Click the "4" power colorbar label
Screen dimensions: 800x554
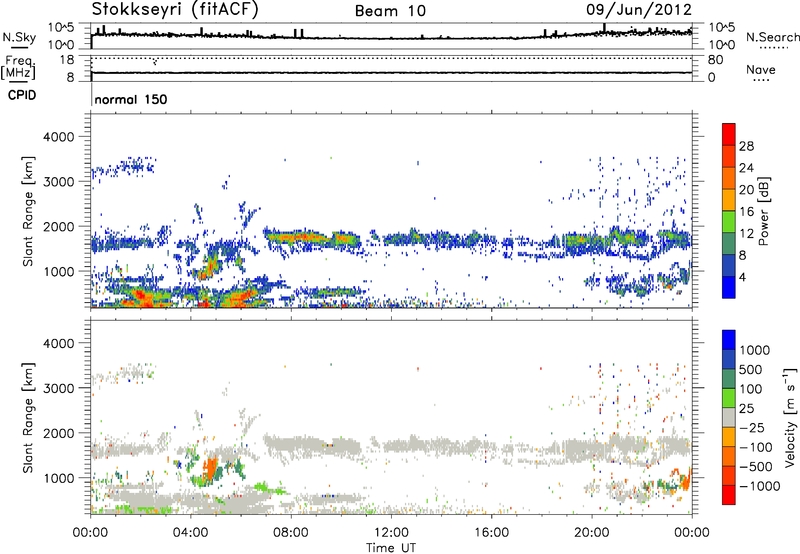[742, 277]
